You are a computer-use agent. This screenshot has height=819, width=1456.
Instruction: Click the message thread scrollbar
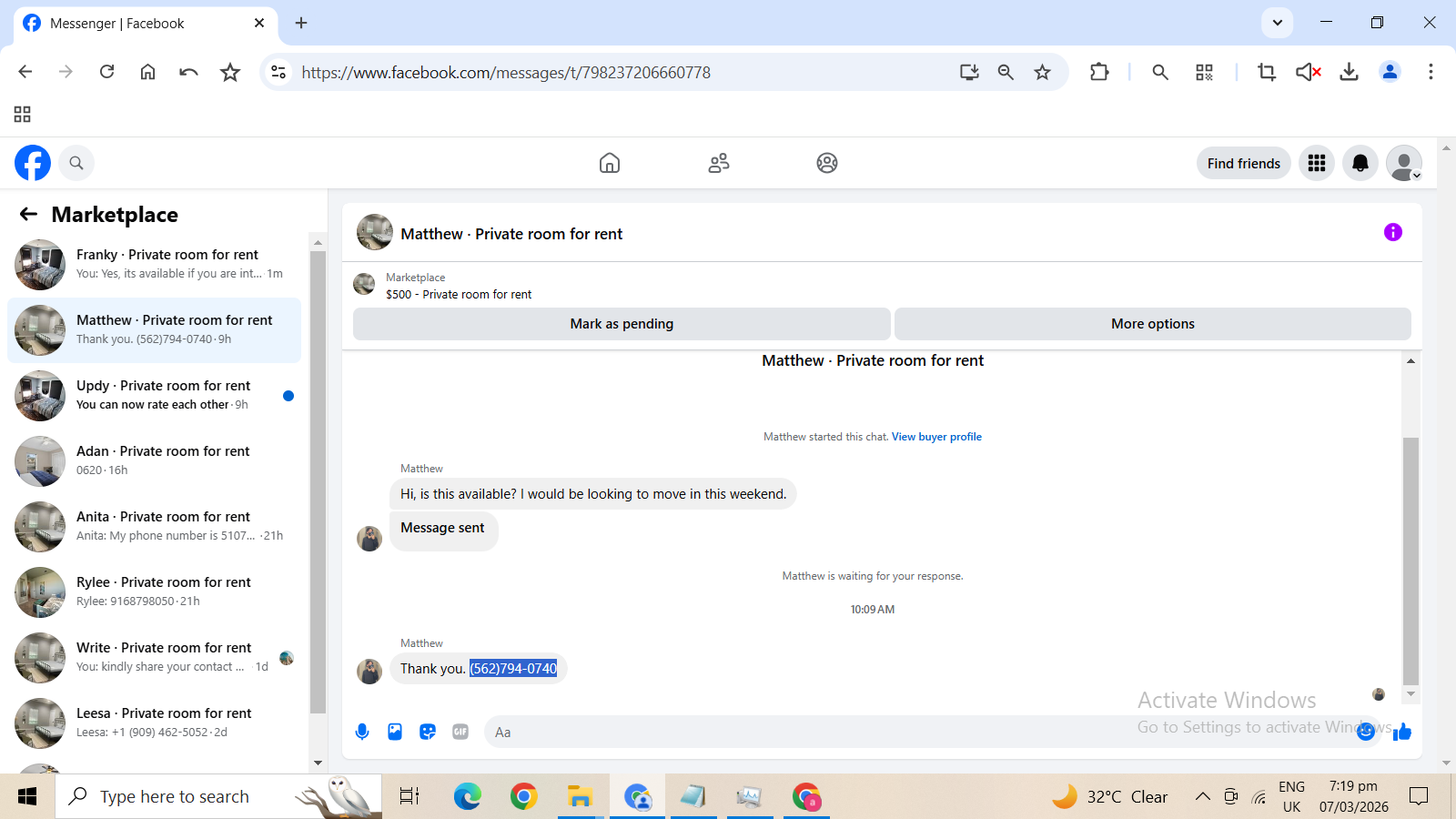(1410, 561)
